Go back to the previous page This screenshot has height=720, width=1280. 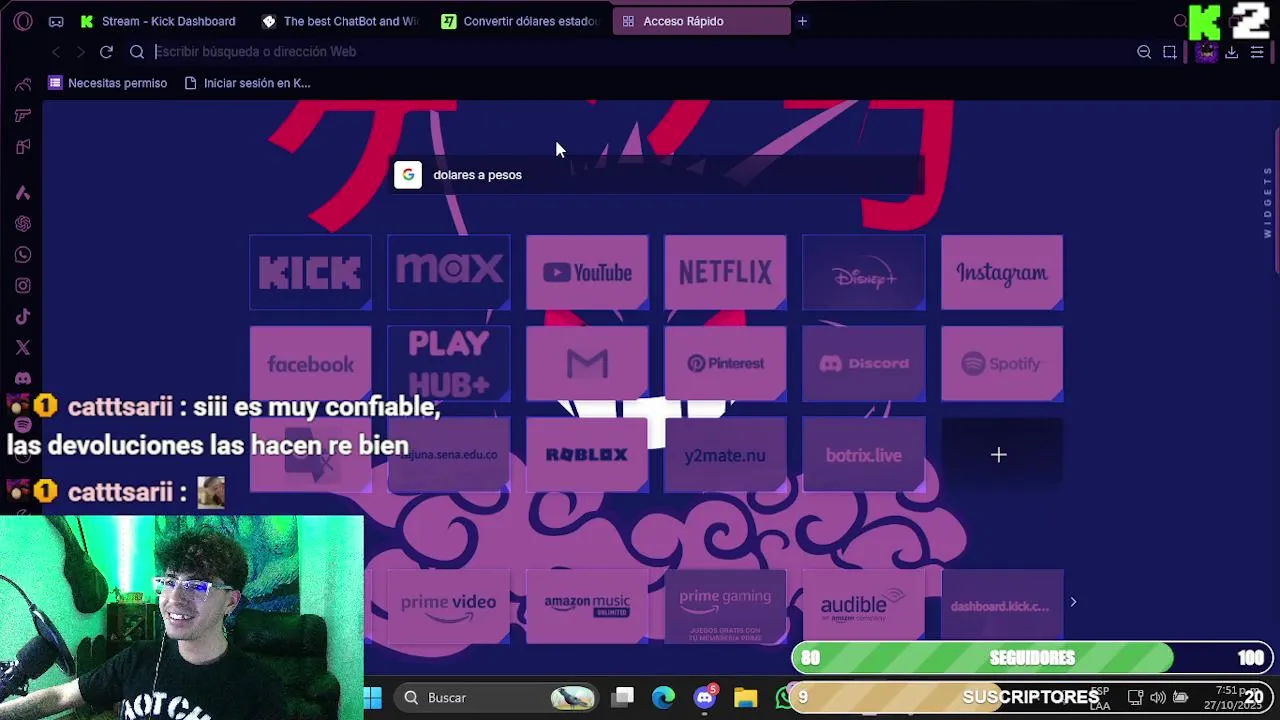click(x=56, y=52)
